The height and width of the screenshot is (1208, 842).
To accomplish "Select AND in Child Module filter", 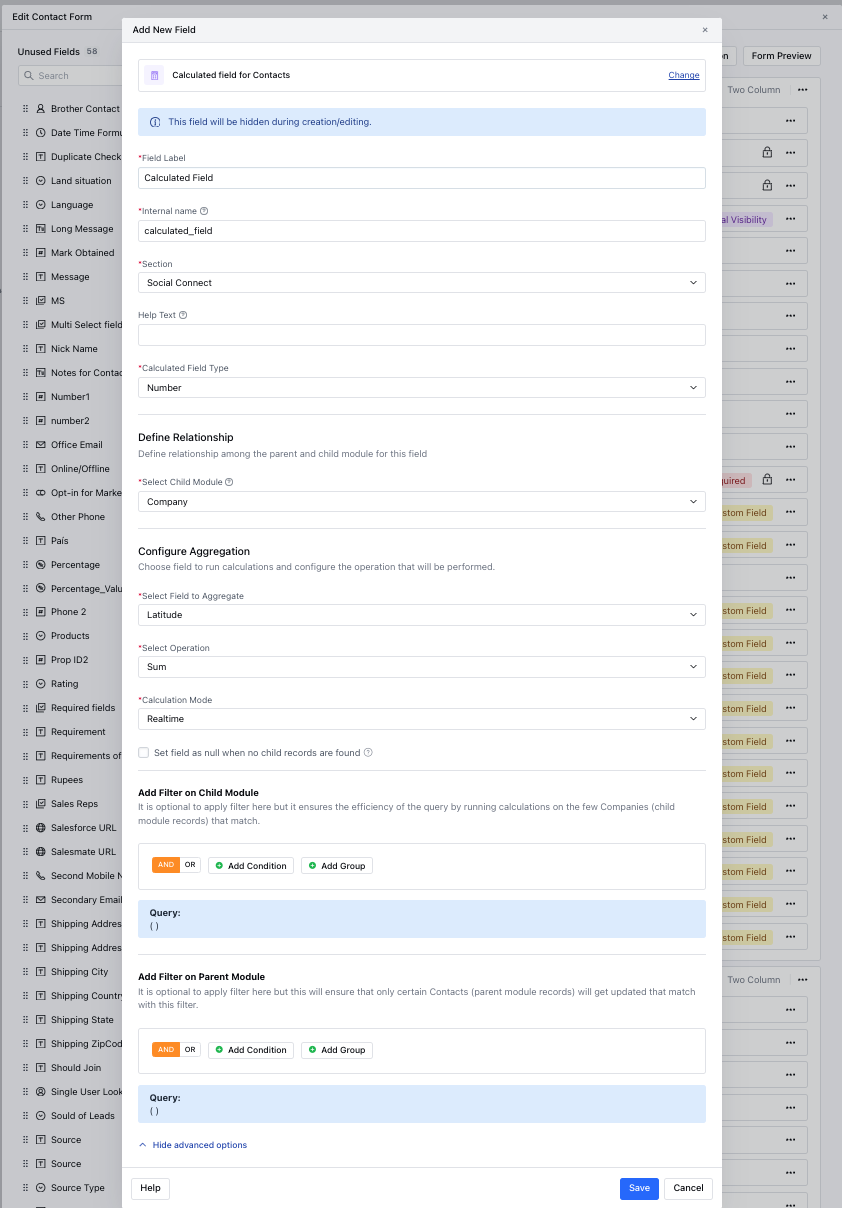I will (x=166, y=865).
